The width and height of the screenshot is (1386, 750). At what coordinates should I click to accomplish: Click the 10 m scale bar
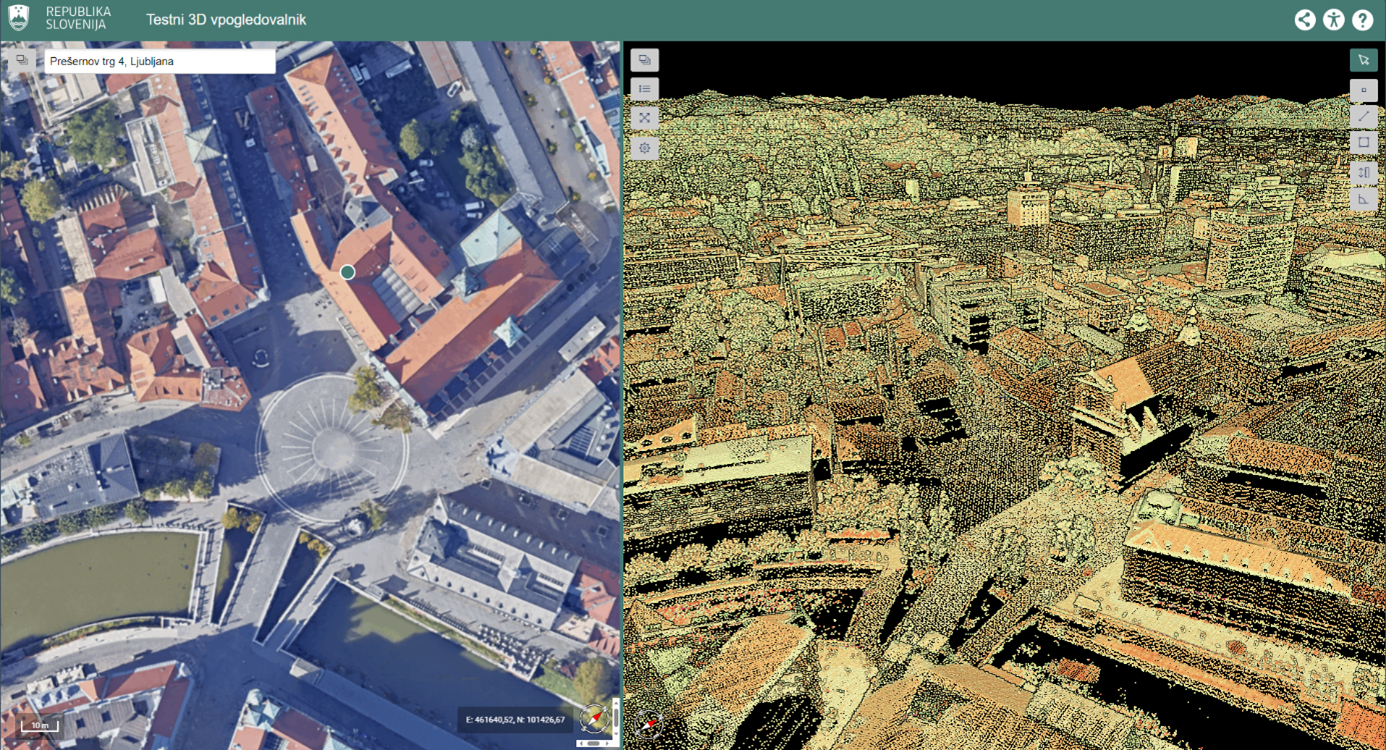(40, 726)
